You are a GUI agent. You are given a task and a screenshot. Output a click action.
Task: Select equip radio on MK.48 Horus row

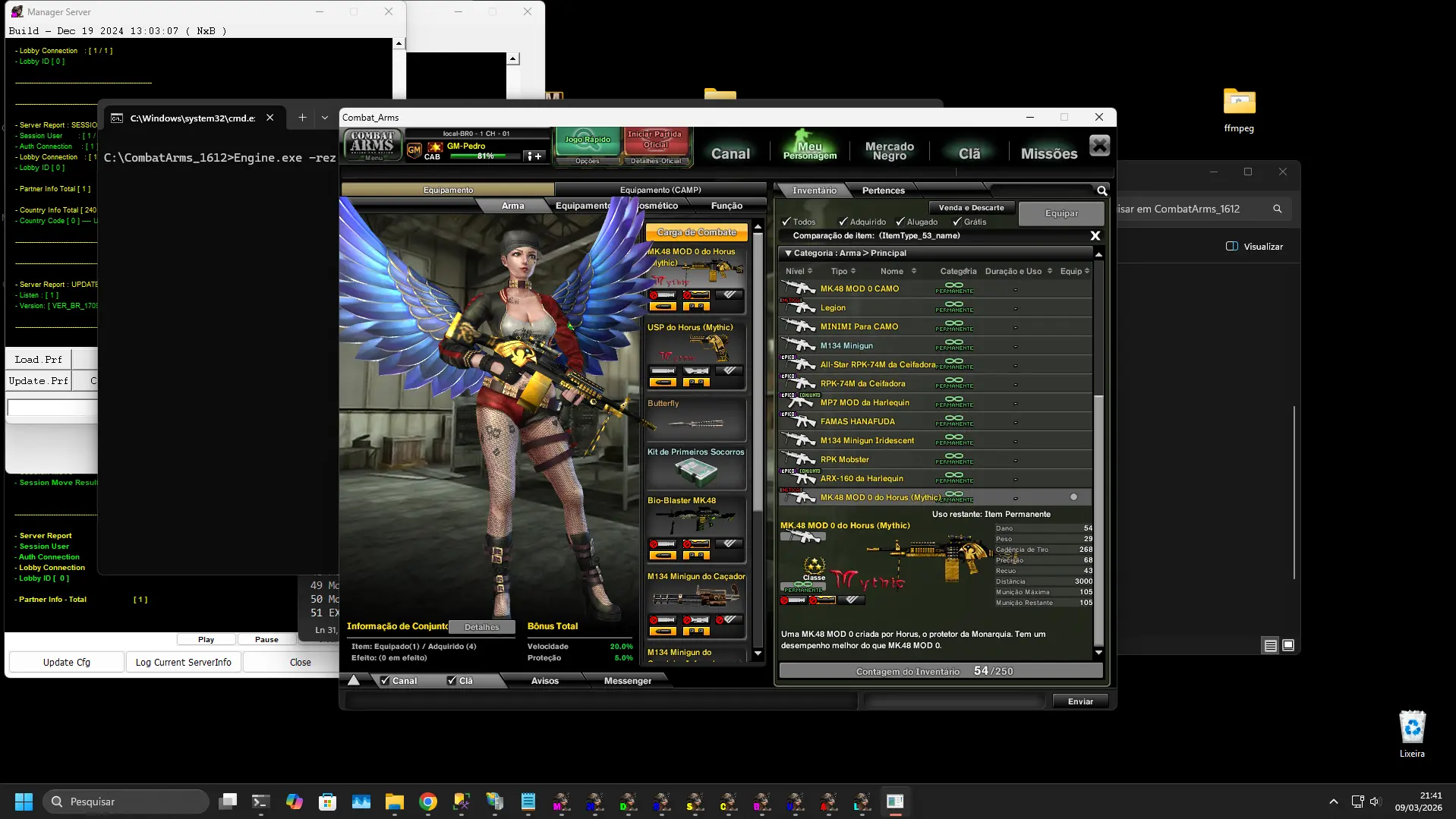(1073, 497)
